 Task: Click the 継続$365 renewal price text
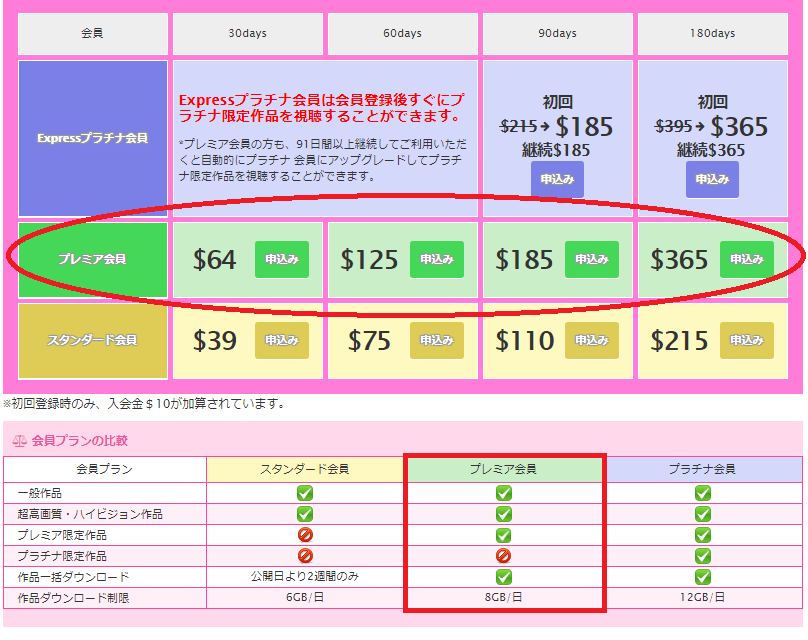pyautogui.click(x=711, y=150)
